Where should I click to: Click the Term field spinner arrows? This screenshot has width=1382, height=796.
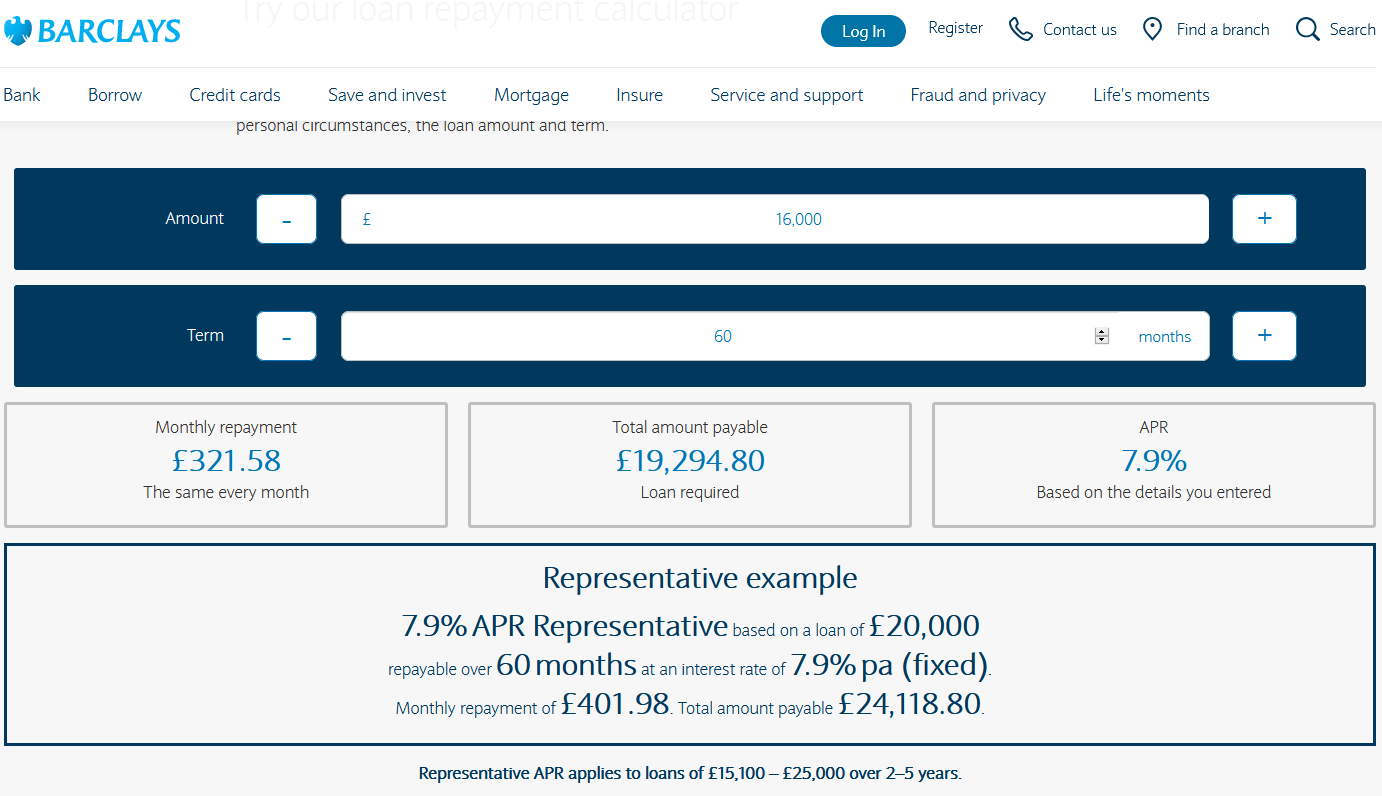tap(1102, 336)
